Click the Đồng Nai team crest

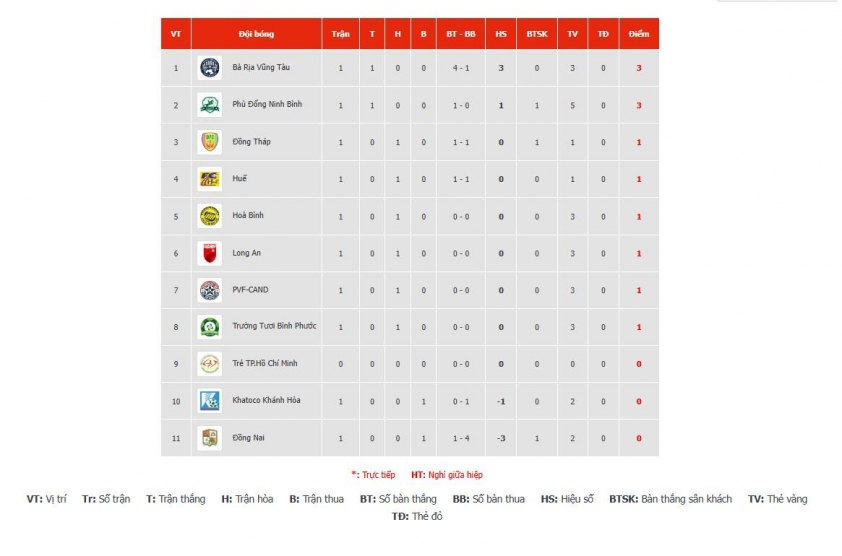click(209, 438)
